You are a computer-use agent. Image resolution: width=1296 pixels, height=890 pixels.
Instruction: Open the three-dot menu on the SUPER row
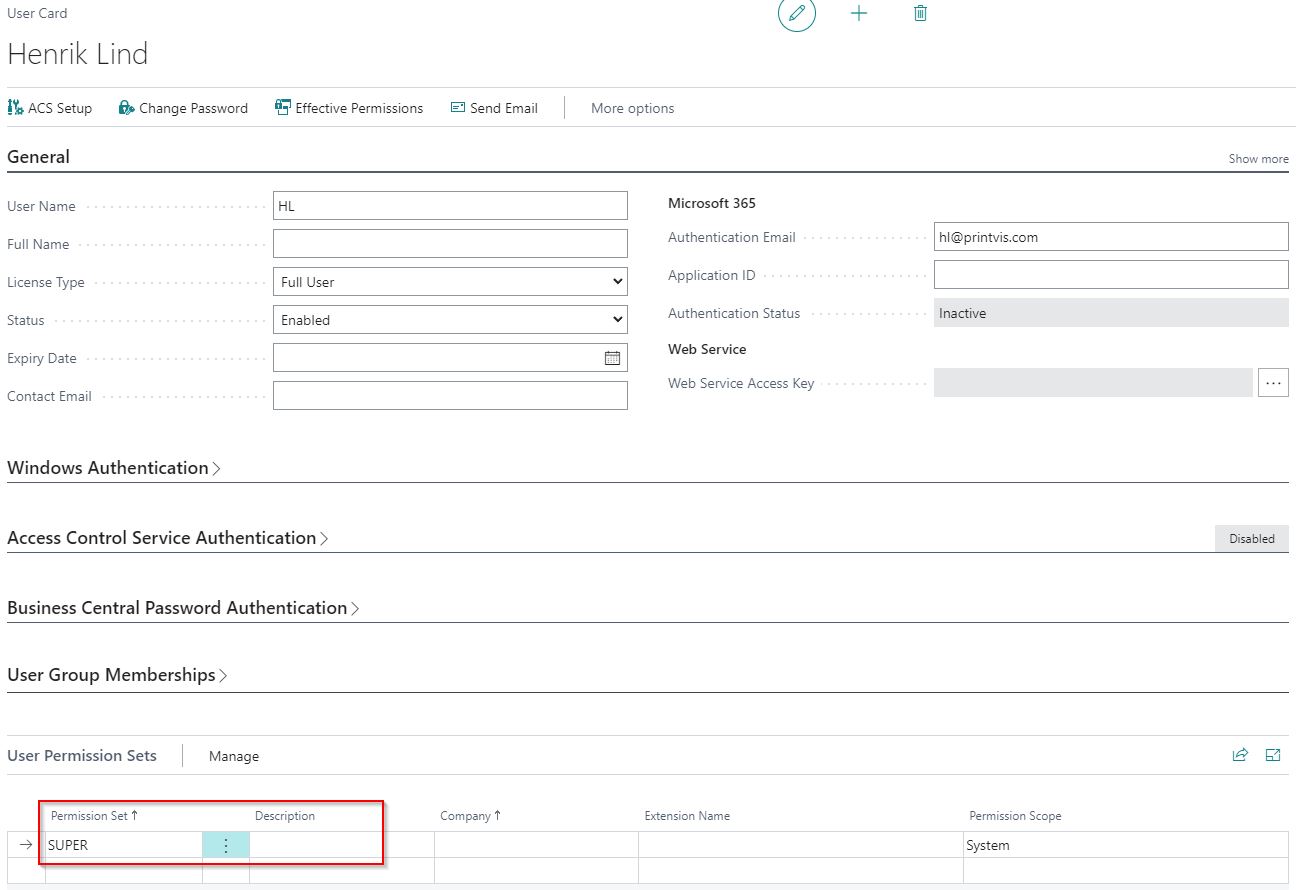[225, 845]
